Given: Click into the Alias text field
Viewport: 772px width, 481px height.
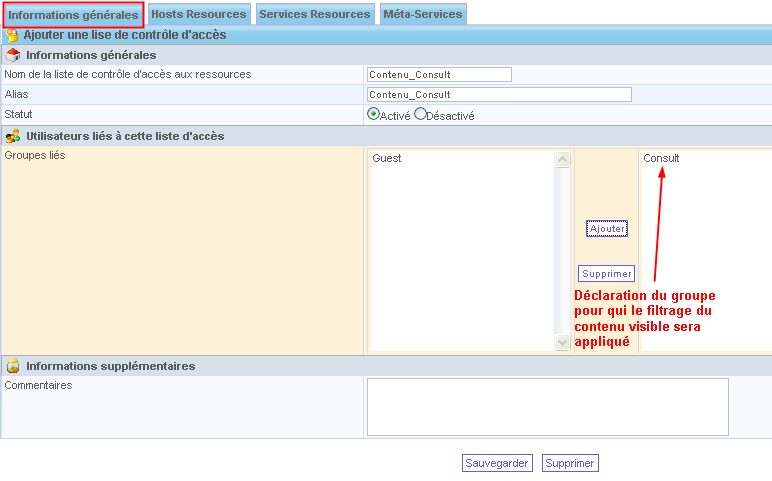Looking at the screenshot, I should [499, 94].
